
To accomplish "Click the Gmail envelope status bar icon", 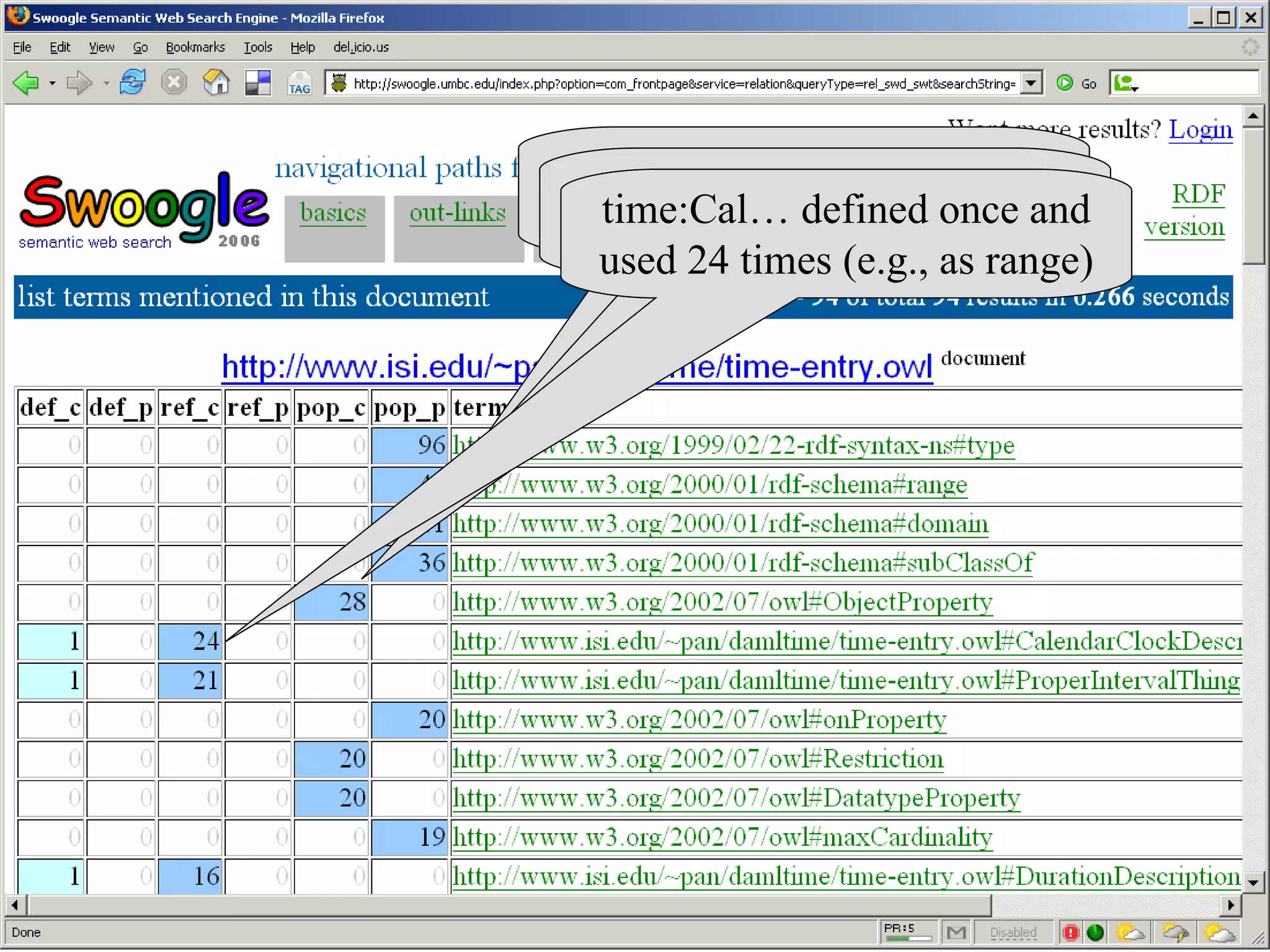I will click(x=956, y=932).
